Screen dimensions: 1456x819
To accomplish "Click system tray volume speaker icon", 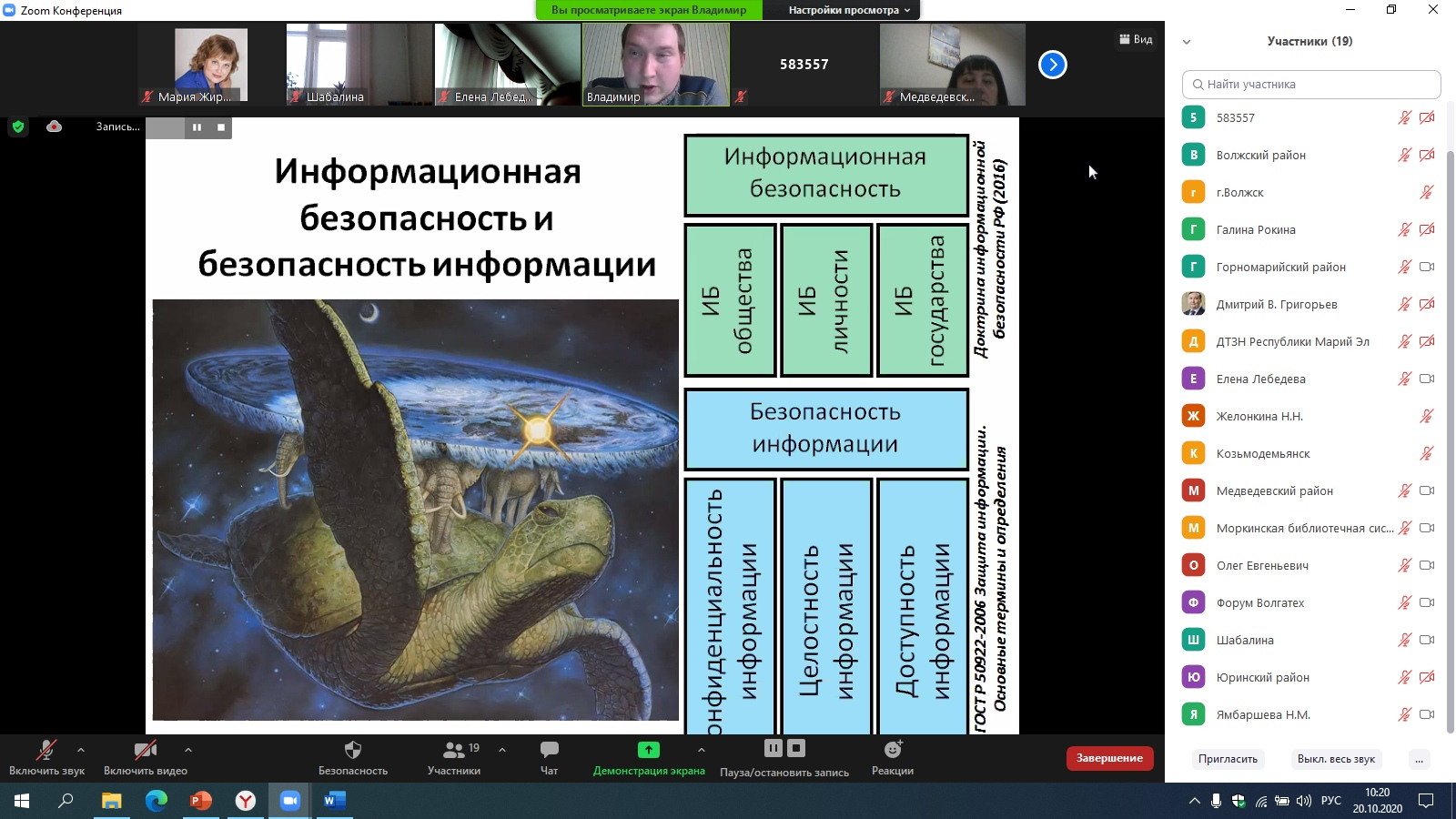I will pyautogui.click(x=1303, y=801).
